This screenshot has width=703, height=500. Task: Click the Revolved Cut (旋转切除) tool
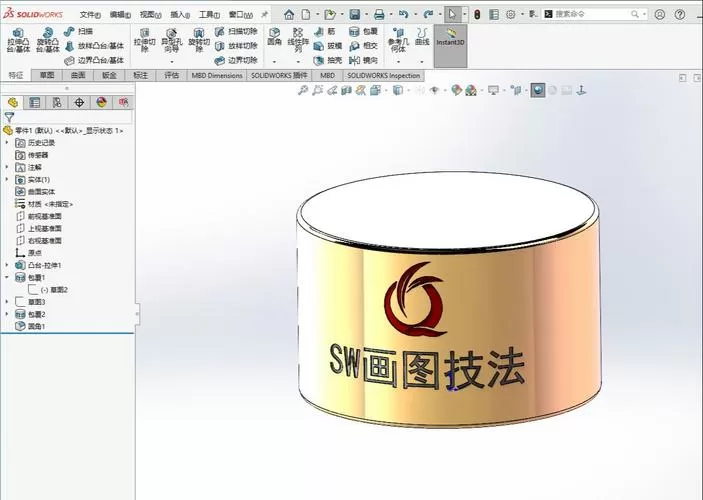coord(199,39)
